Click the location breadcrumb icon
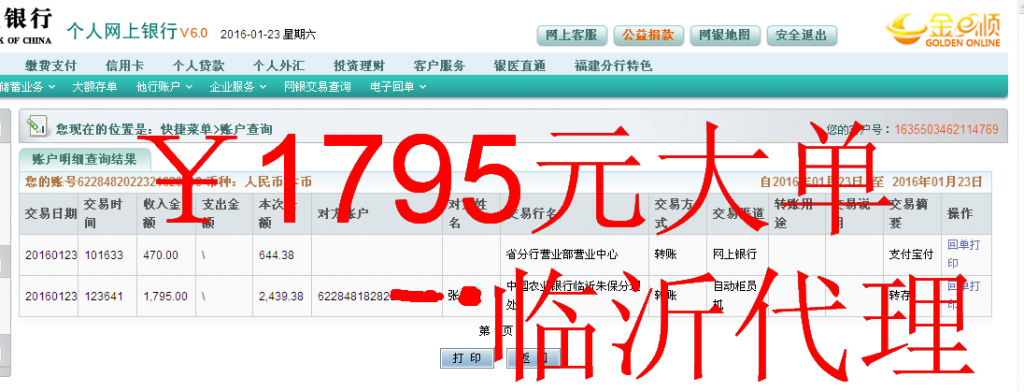 tap(37, 126)
